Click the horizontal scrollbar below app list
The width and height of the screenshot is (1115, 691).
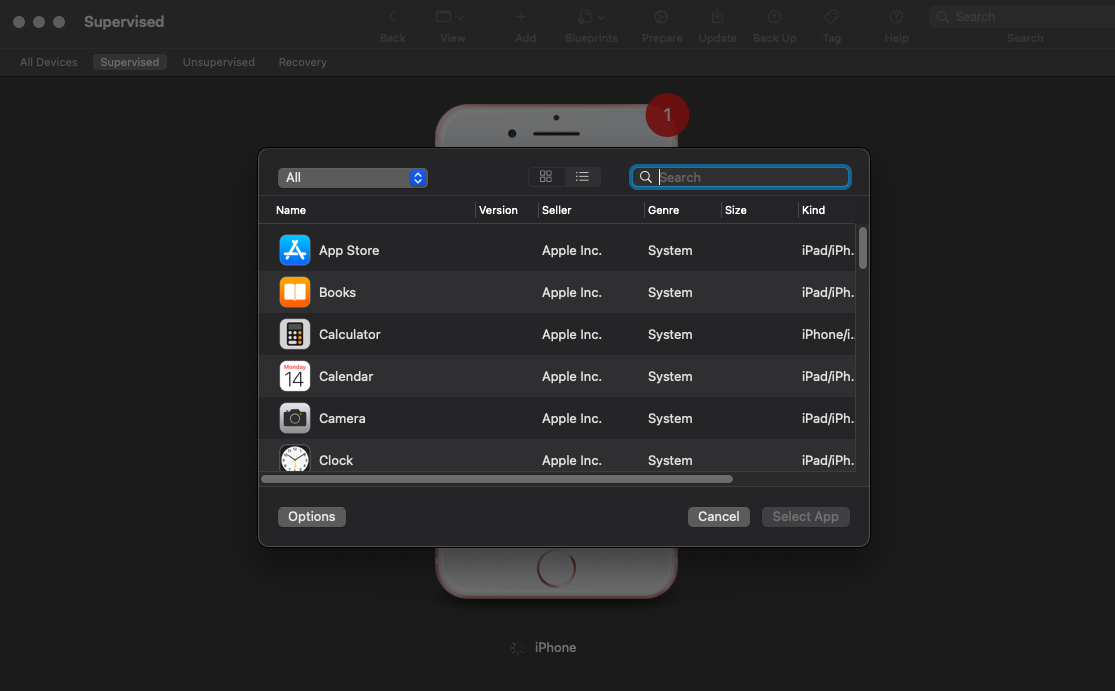tap(497, 479)
